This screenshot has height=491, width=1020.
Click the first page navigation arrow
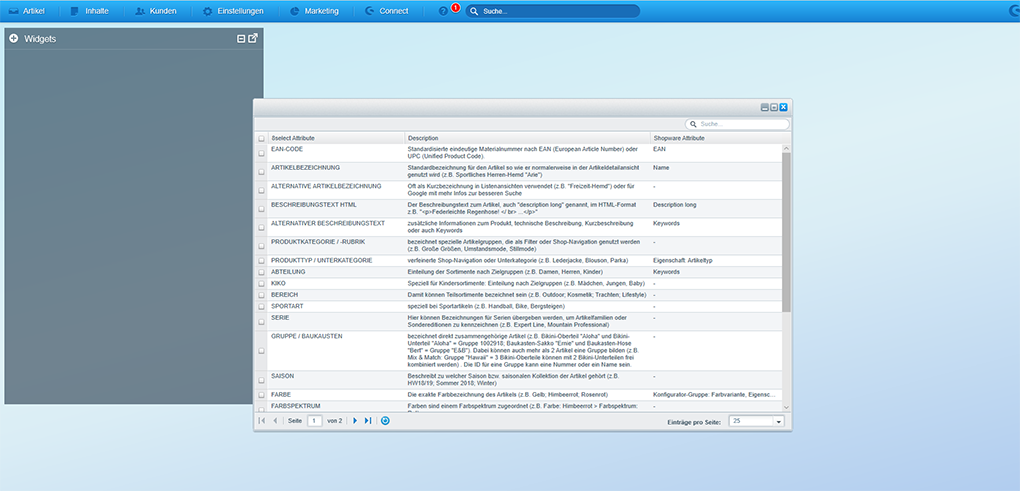pyautogui.click(x=262, y=421)
